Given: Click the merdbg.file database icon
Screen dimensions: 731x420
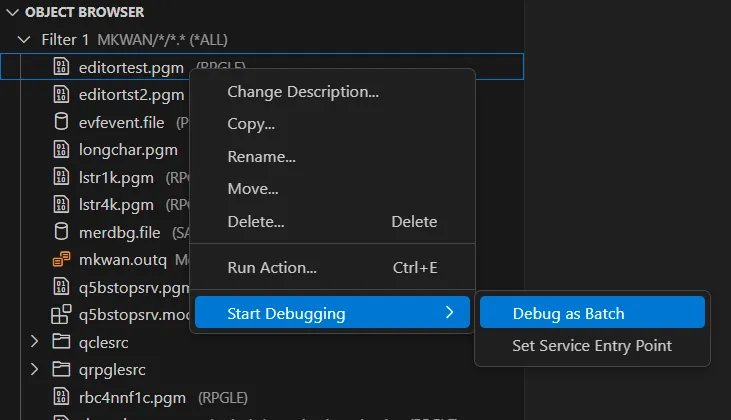Looking at the screenshot, I should 61,232.
